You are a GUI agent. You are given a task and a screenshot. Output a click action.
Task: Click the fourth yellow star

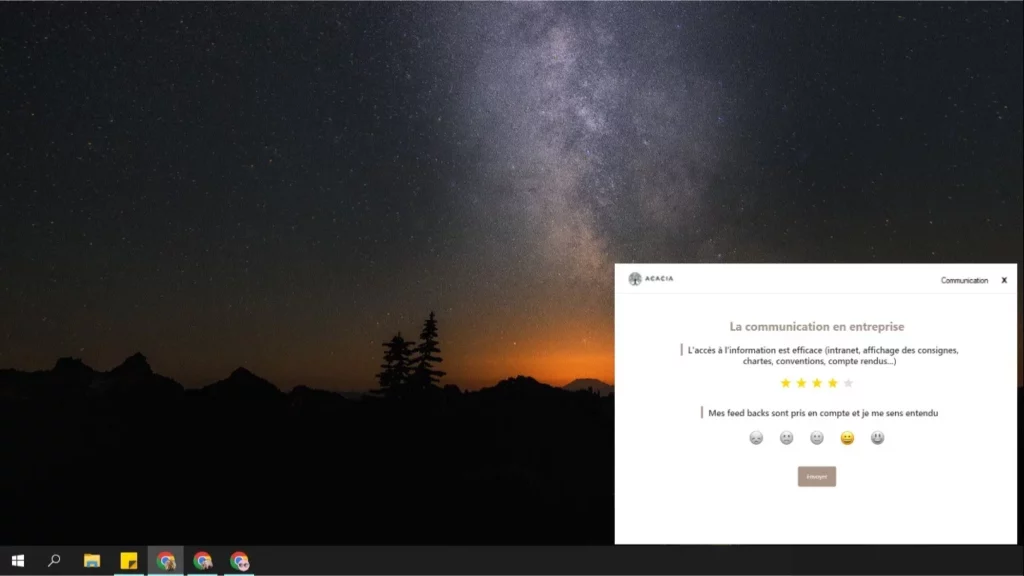pos(832,383)
